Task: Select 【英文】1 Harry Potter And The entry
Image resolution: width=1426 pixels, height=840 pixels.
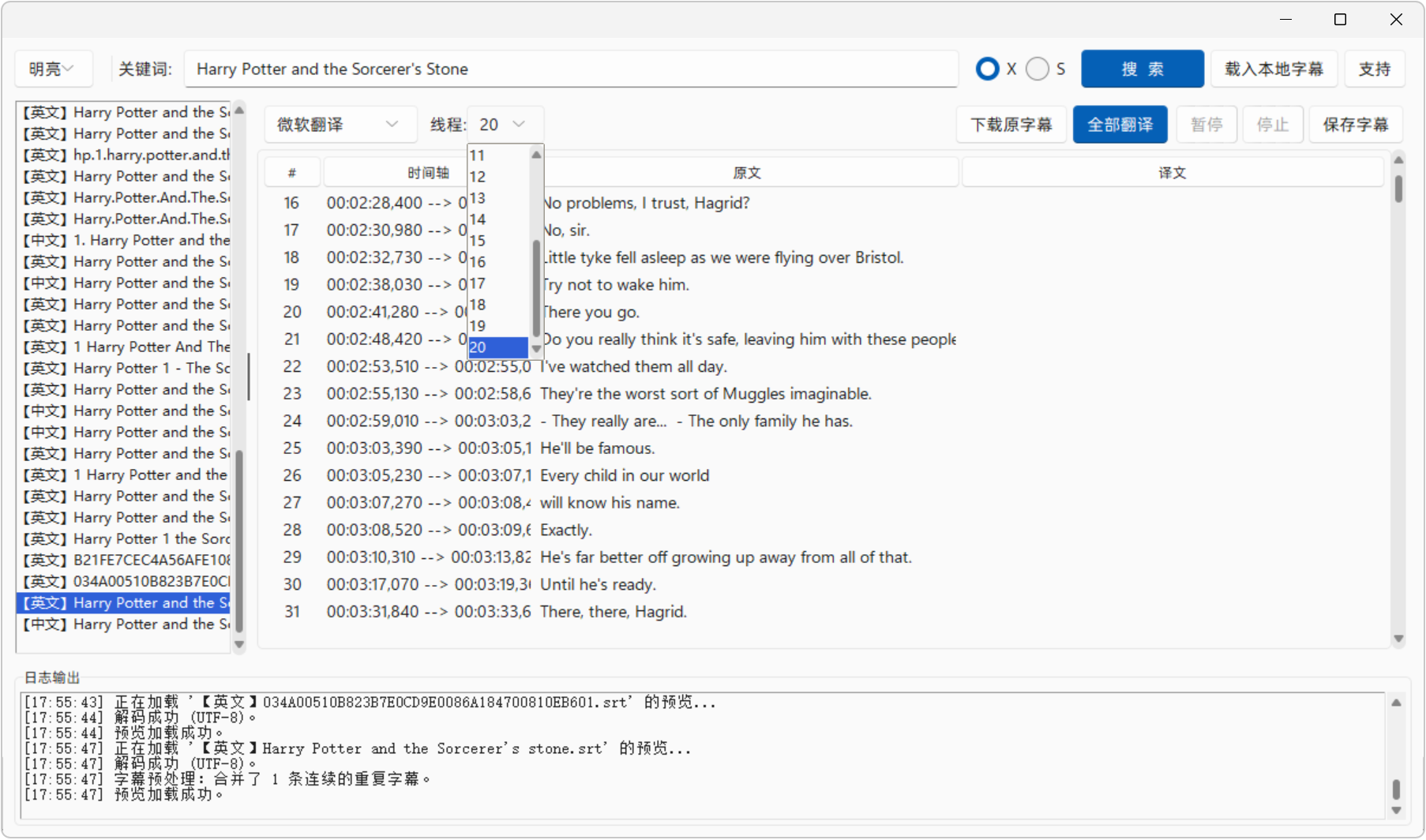Action: pyautogui.click(x=125, y=347)
